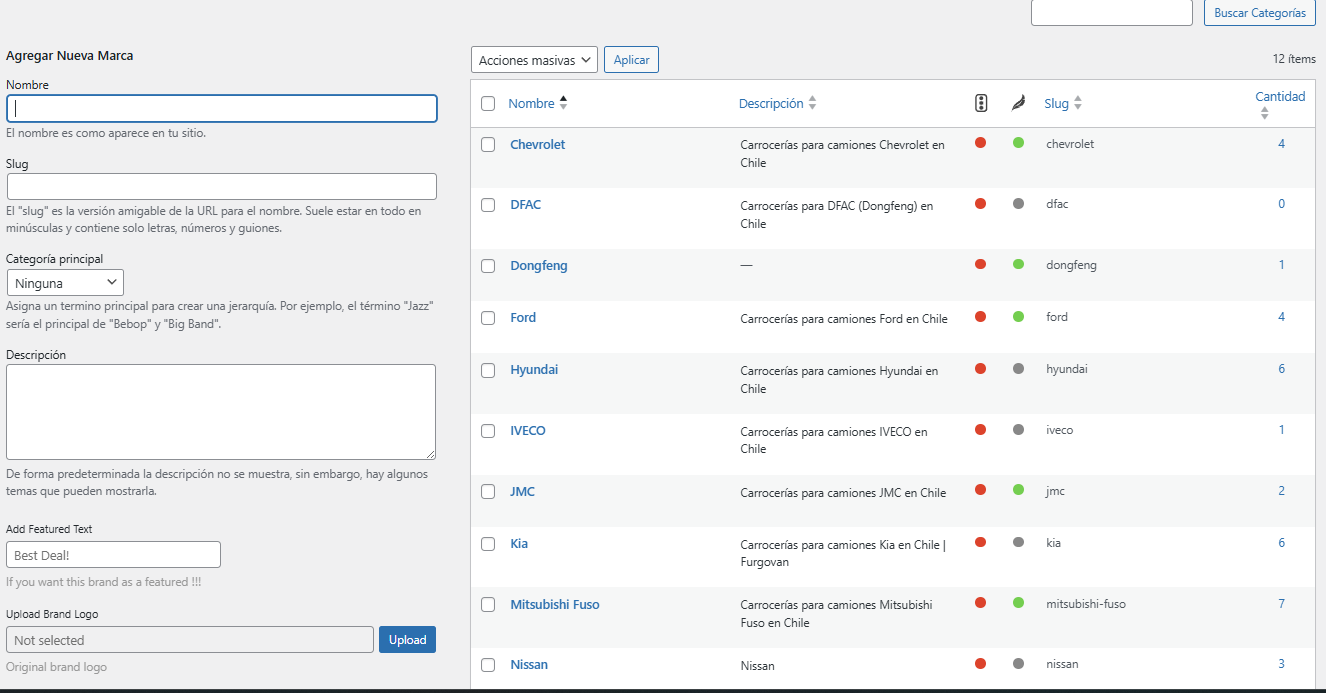Click the red SEO dot for Ford
1326x693 pixels.
click(x=980, y=316)
